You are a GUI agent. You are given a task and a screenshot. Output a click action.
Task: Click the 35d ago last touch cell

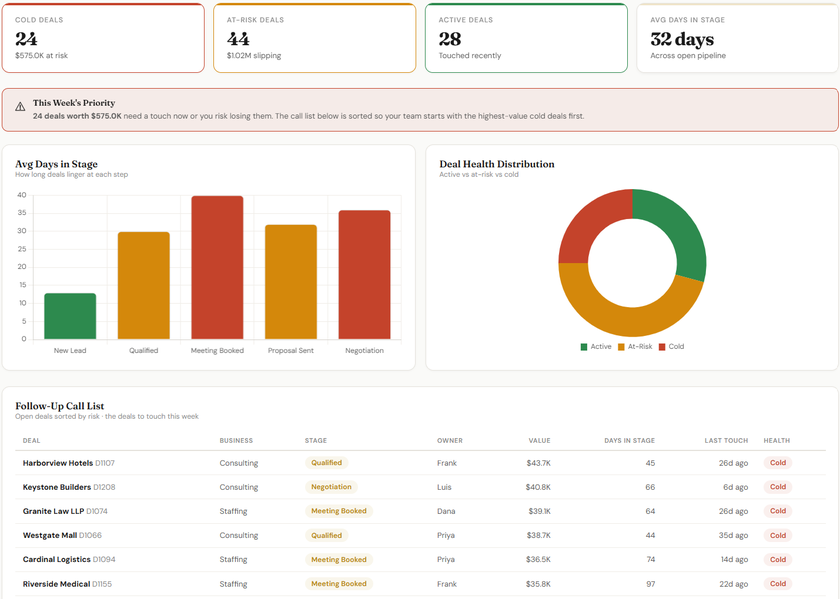pos(733,535)
